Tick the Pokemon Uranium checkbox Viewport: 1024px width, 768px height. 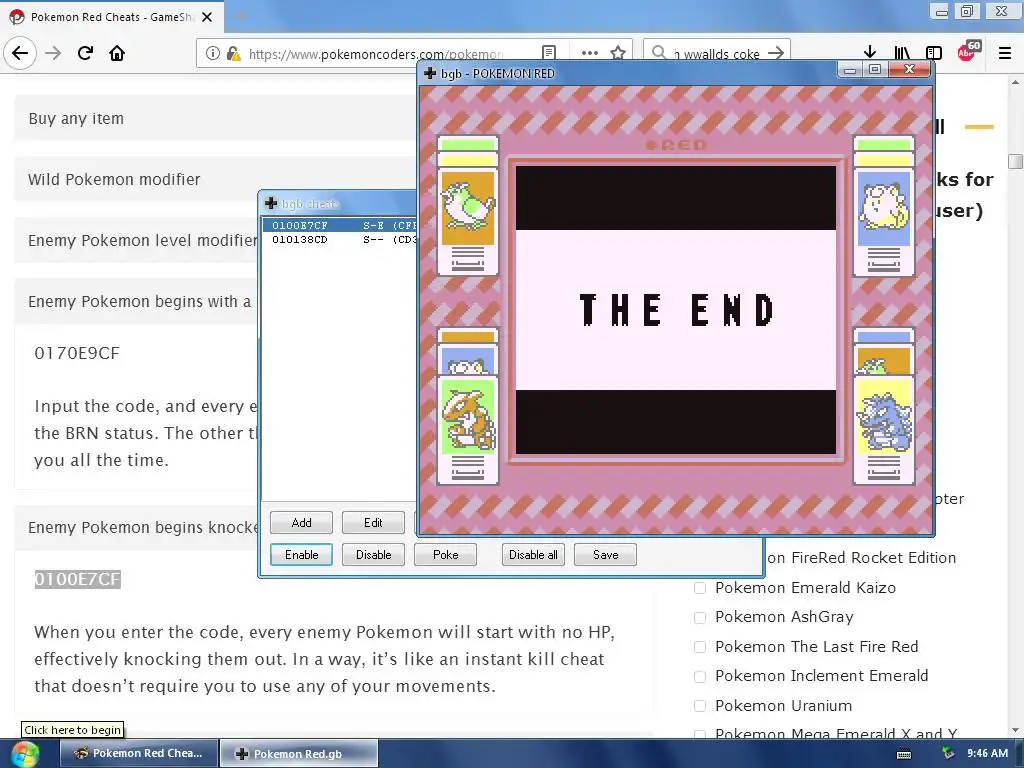[700, 706]
